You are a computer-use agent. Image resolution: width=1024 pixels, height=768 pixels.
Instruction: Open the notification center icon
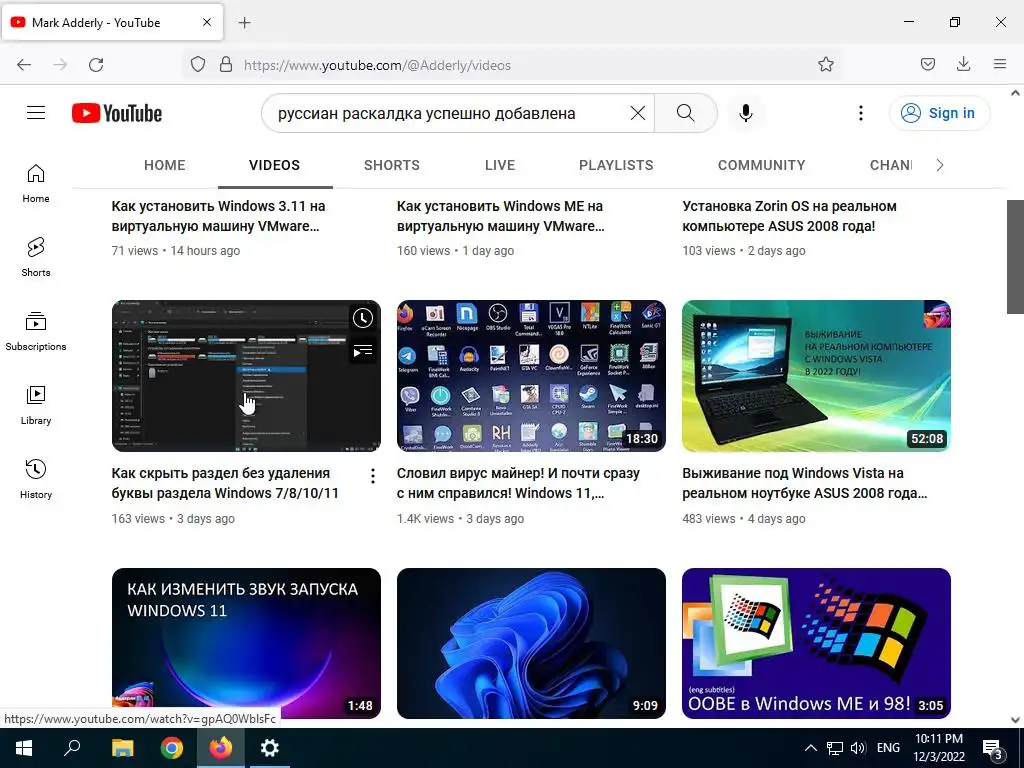[993, 749]
